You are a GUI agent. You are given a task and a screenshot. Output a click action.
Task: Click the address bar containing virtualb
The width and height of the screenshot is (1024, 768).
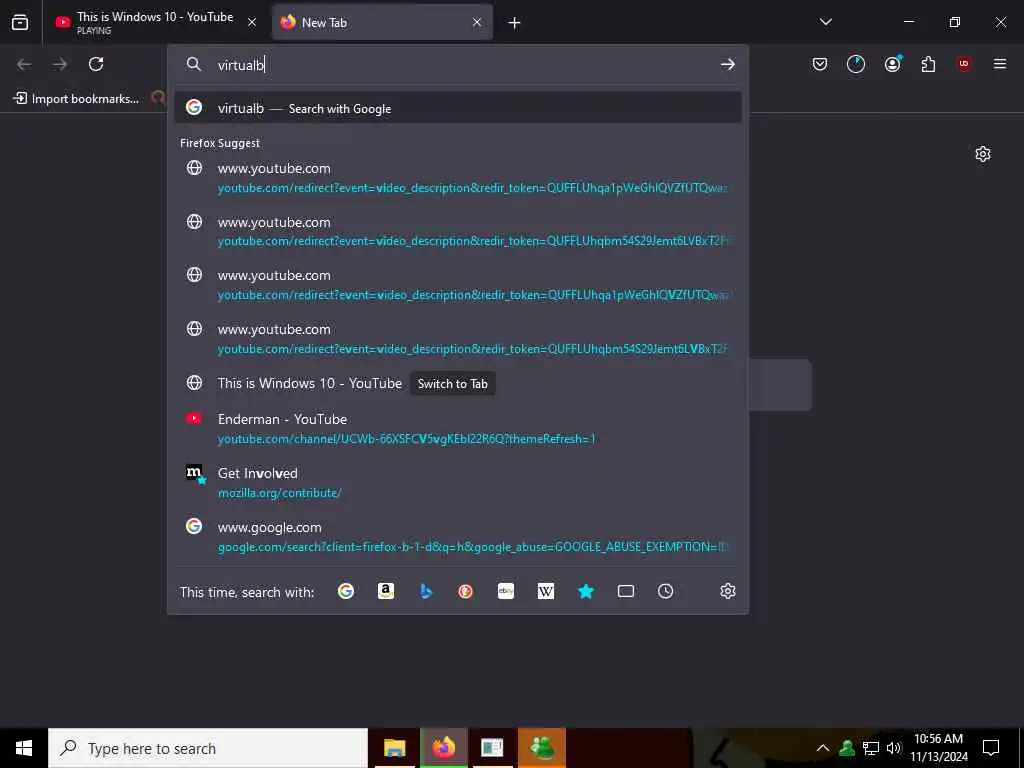click(x=457, y=65)
